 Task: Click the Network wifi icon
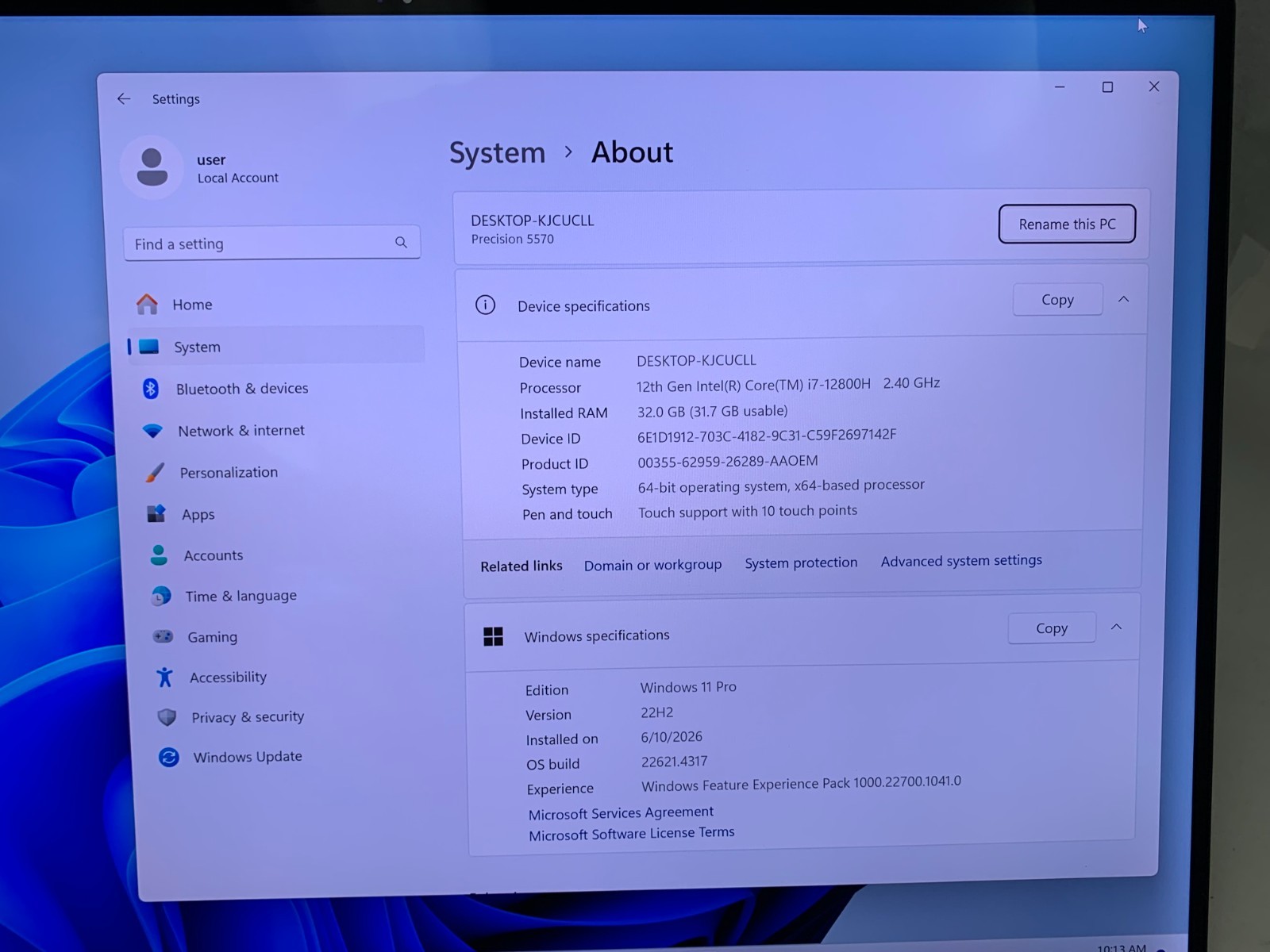152,431
